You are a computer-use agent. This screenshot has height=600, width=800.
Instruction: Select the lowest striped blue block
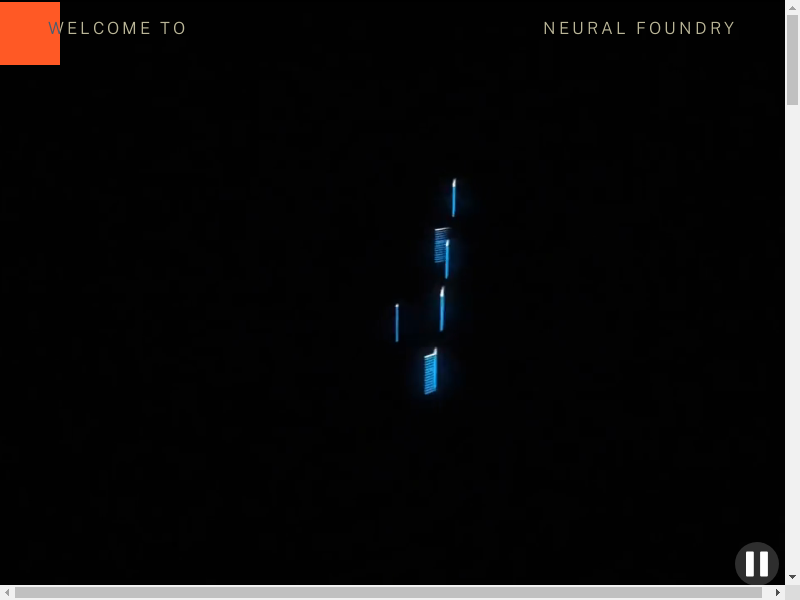tap(430, 373)
